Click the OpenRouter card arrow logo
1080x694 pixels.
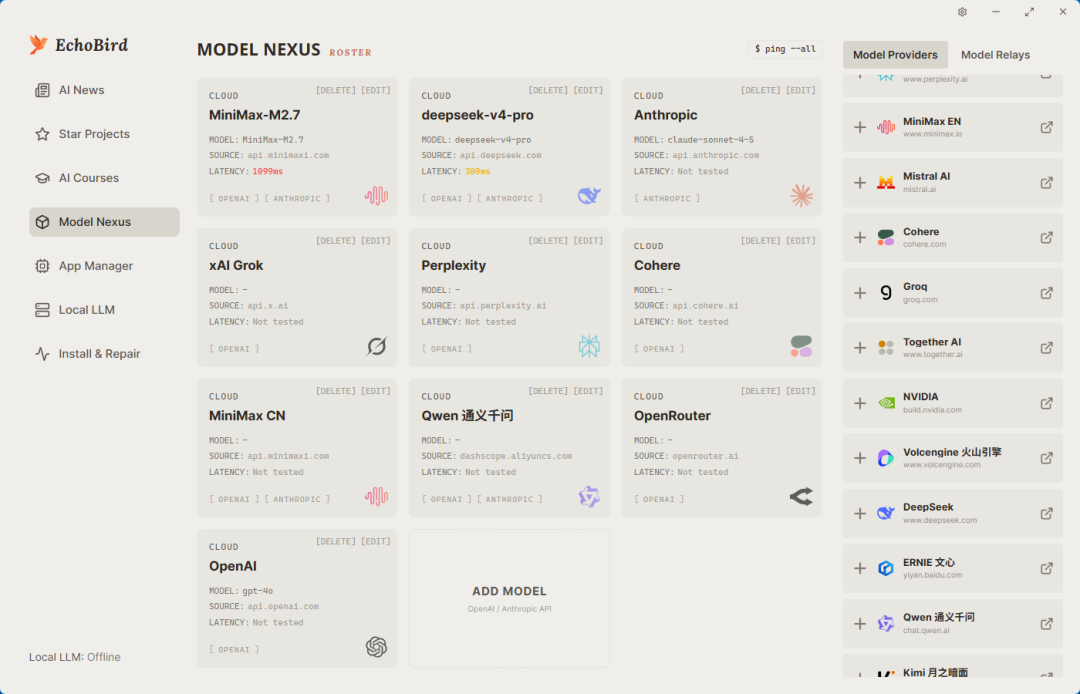tap(801, 496)
